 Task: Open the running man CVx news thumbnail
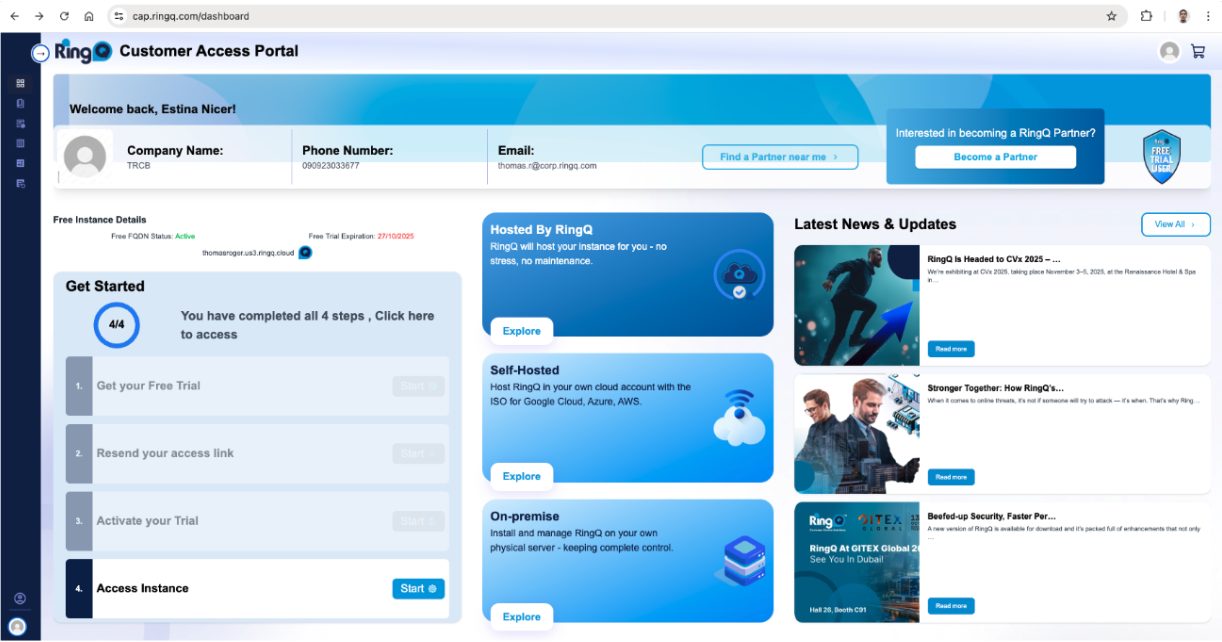856,305
